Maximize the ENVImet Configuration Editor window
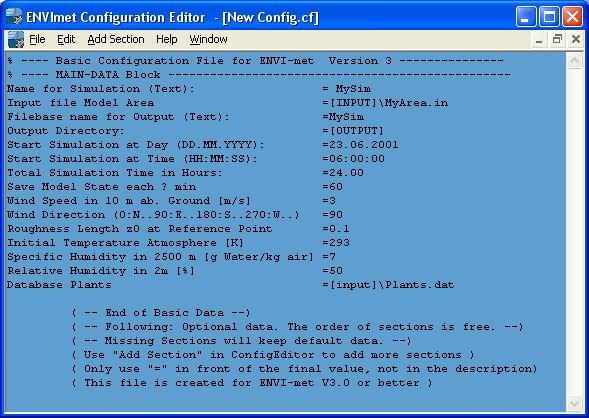The height and width of the screenshot is (418, 589). pyautogui.click(x=549, y=17)
